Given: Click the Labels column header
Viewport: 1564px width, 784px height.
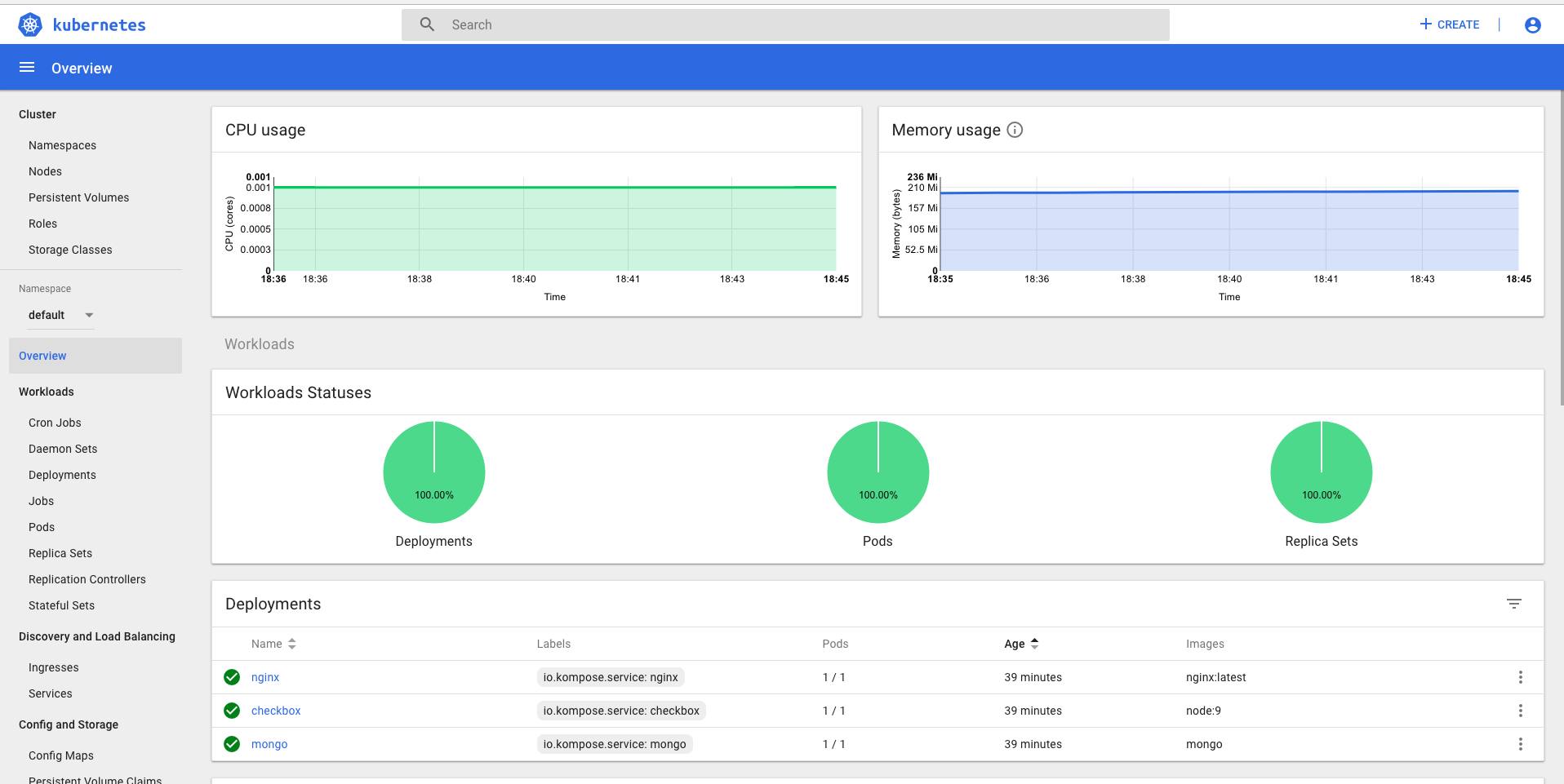Looking at the screenshot, I should tap(553, 644).
